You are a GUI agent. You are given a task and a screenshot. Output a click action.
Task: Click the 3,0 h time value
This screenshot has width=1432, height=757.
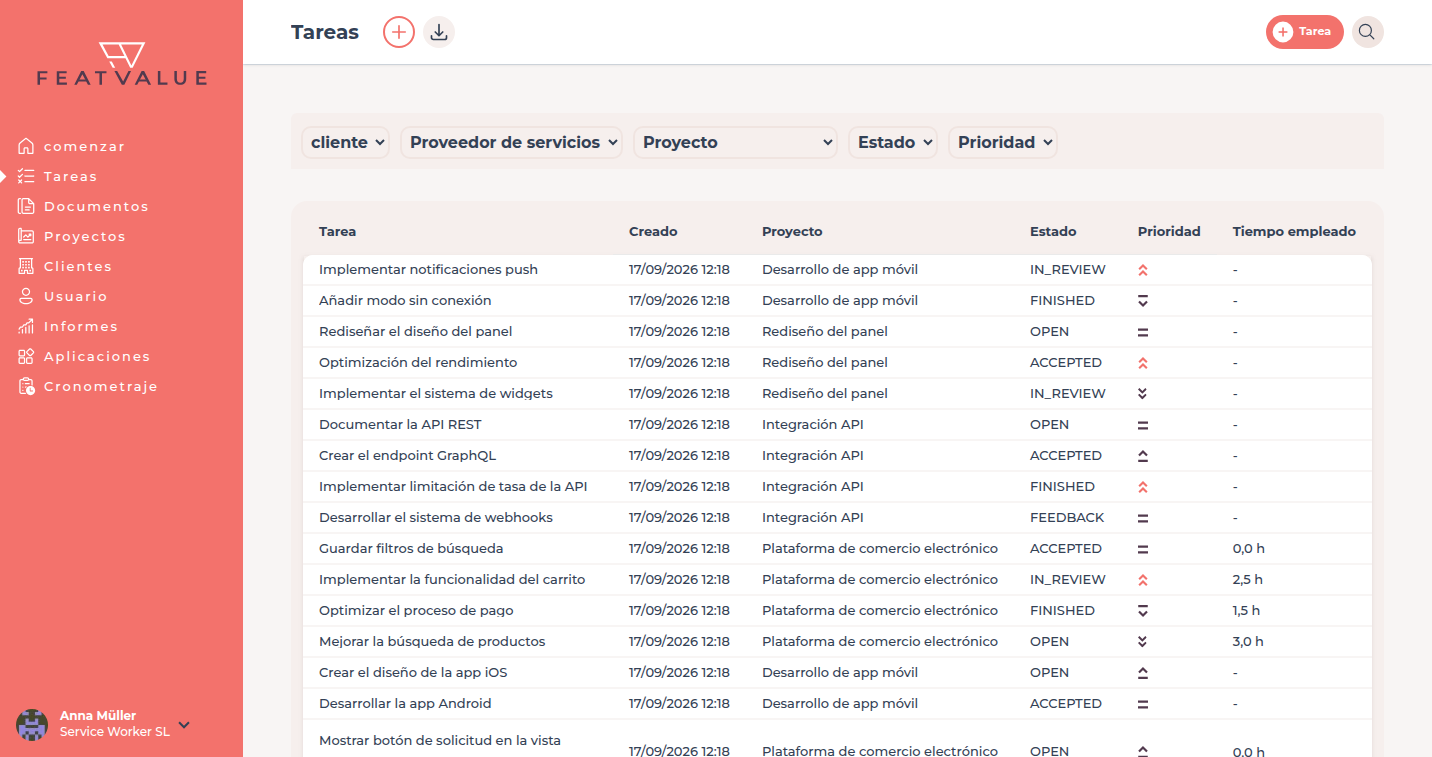(x=1248, y=641)
